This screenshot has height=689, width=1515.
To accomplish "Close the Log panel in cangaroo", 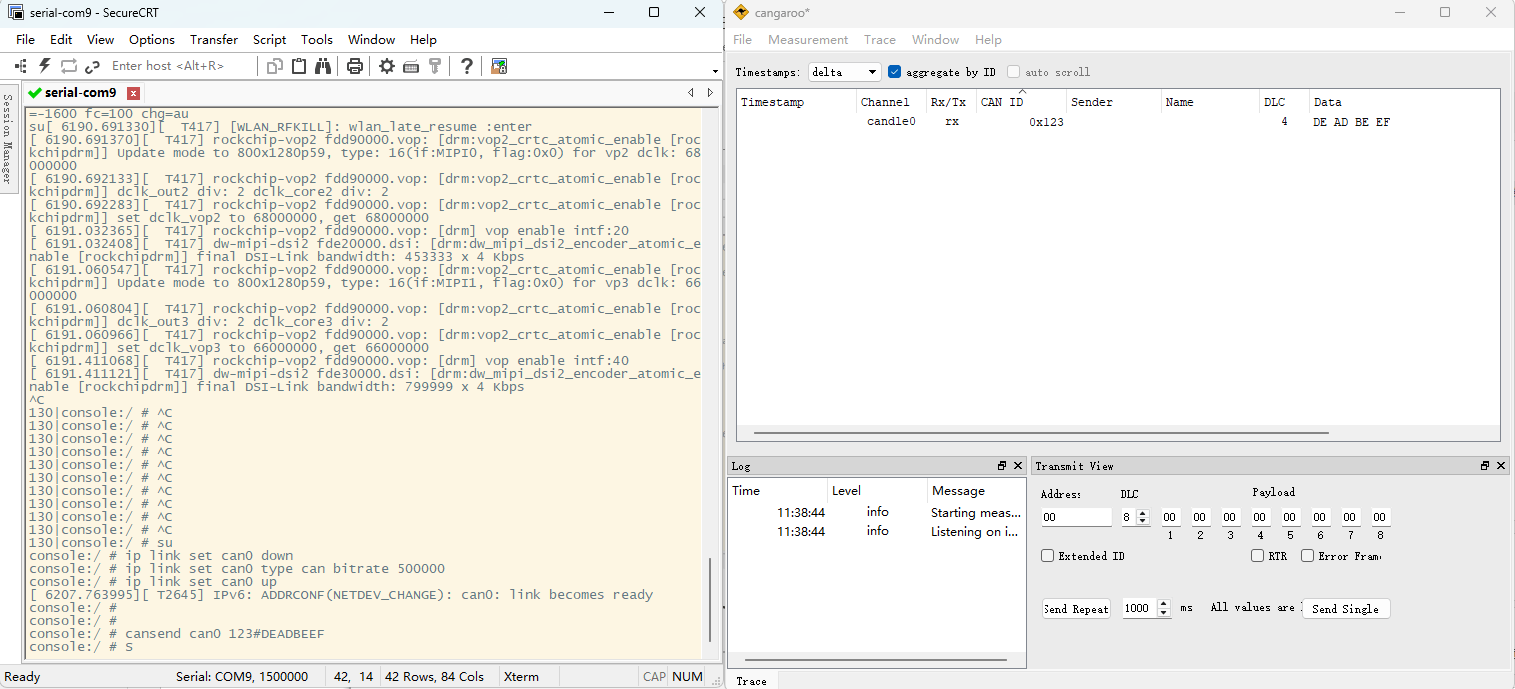I will [x=1018, y=466].
